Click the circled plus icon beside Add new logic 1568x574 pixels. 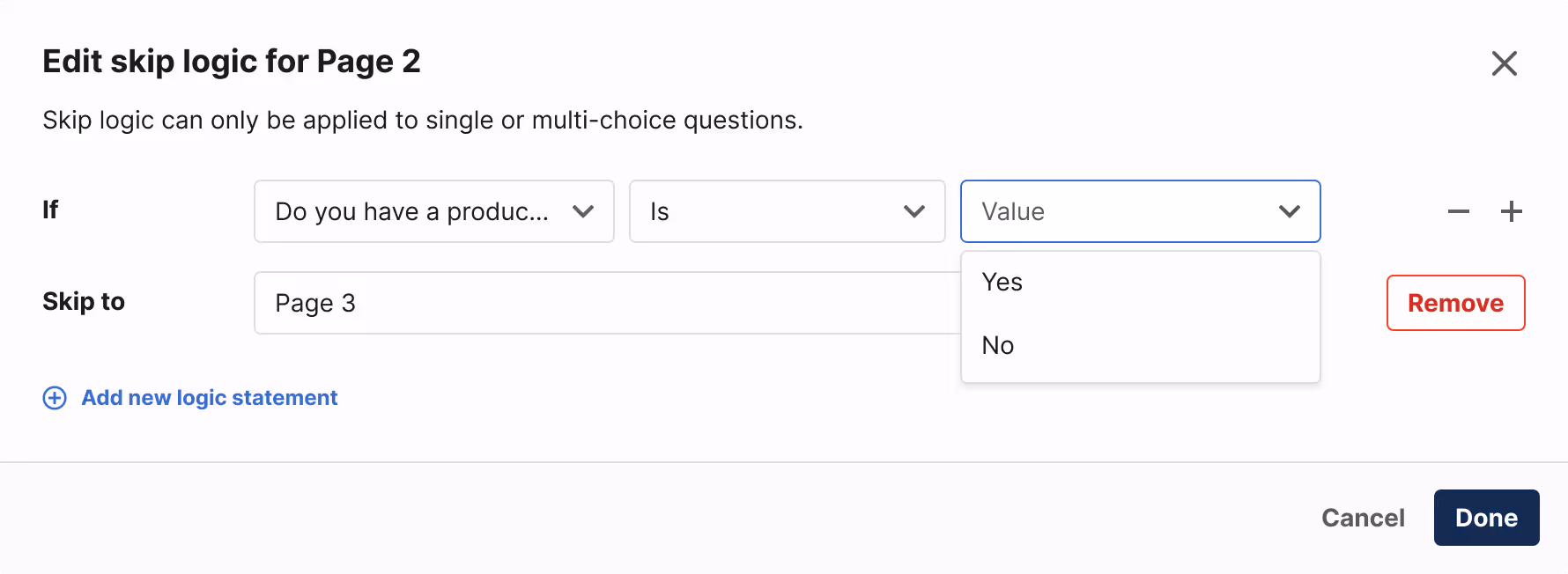point(55,398)
